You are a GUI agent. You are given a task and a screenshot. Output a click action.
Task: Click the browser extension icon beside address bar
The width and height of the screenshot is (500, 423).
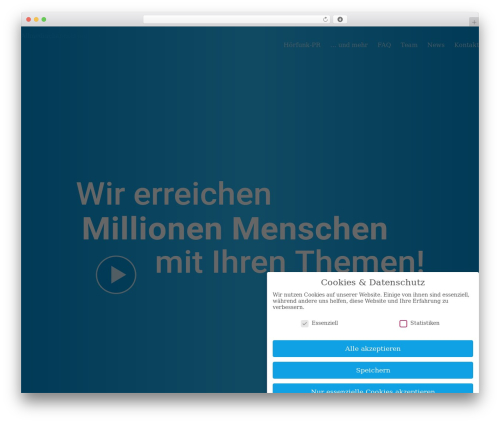[340, 19]
